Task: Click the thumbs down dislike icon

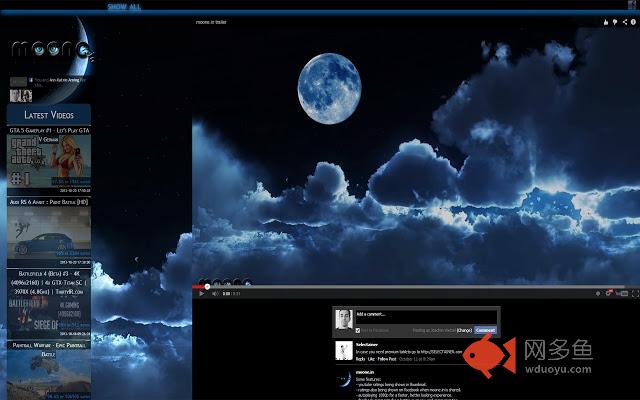Action: click(x=614, y=21)
